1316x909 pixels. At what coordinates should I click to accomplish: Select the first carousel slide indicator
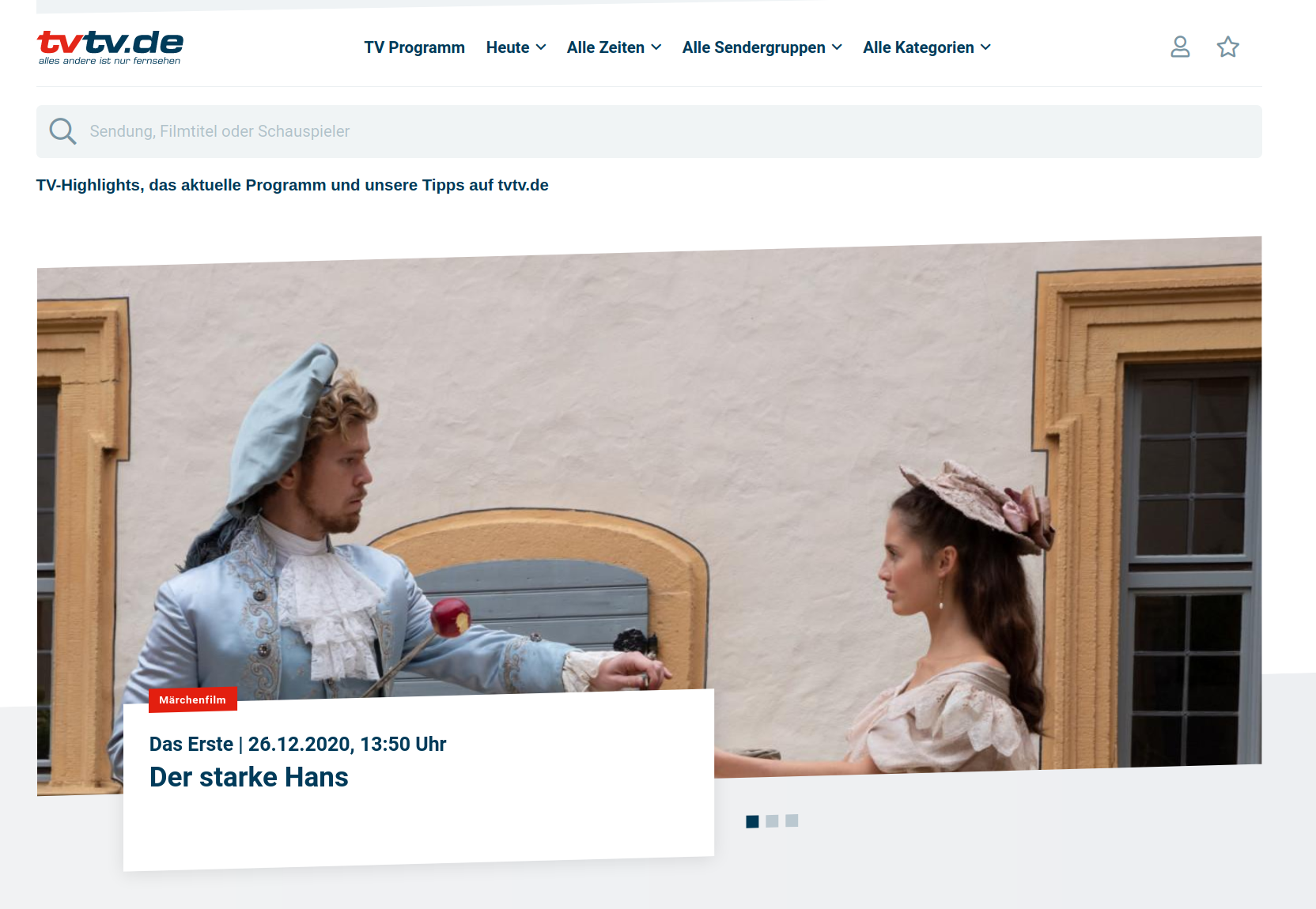click(x=752, y=821)
